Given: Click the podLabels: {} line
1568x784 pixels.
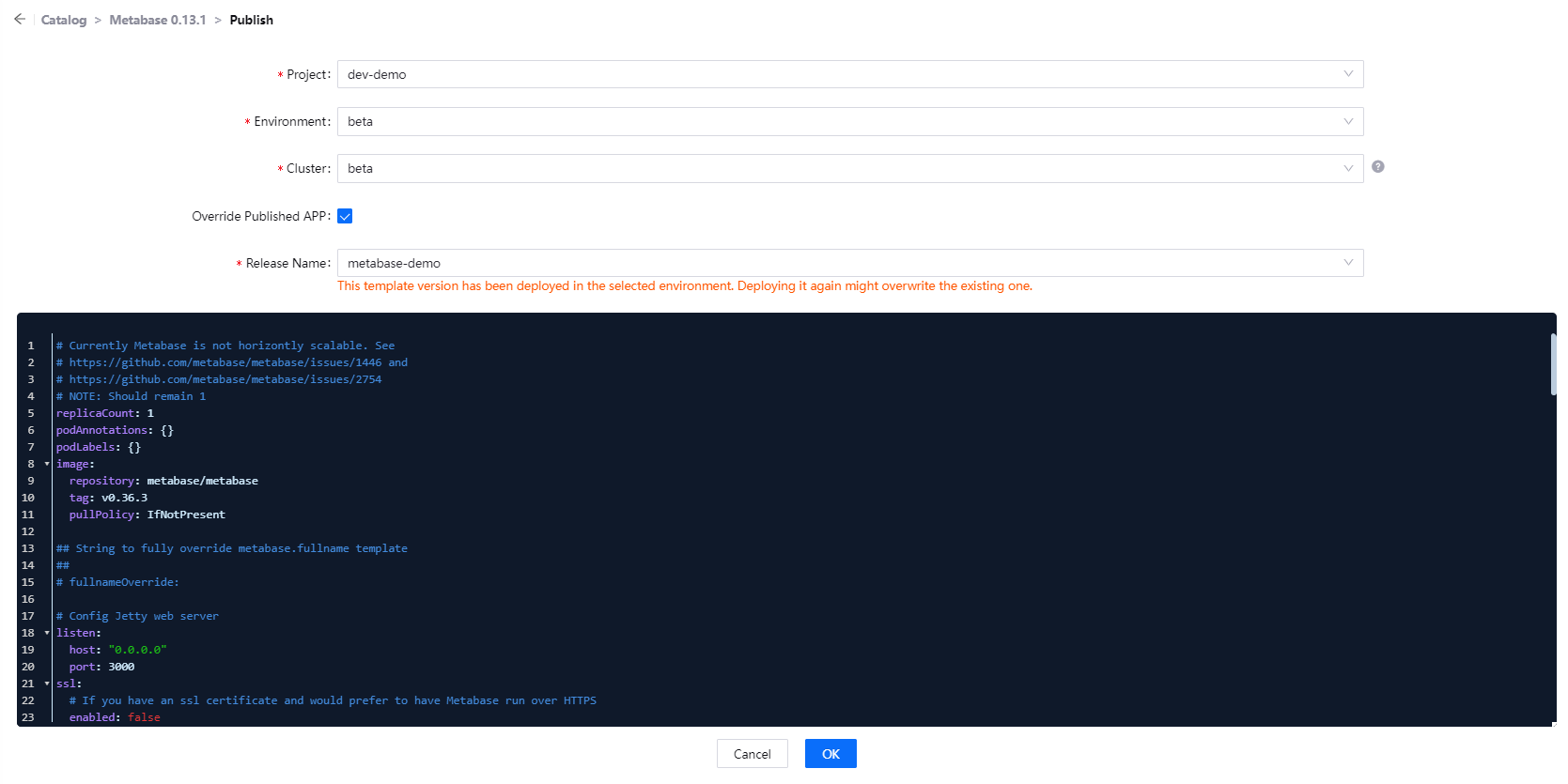Looking at the screenshot, I should pyautogui.click(x=99, y=447).
